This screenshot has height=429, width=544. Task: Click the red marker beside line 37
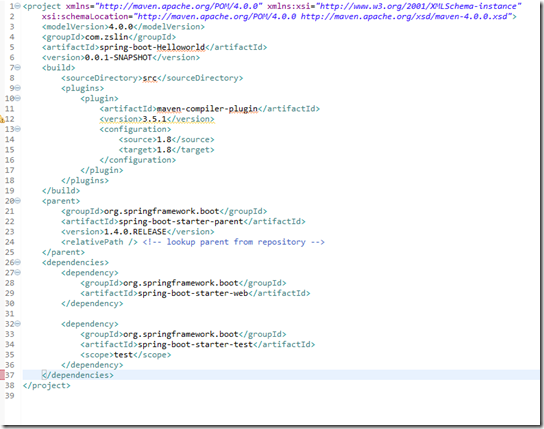(x=2, y=375)
